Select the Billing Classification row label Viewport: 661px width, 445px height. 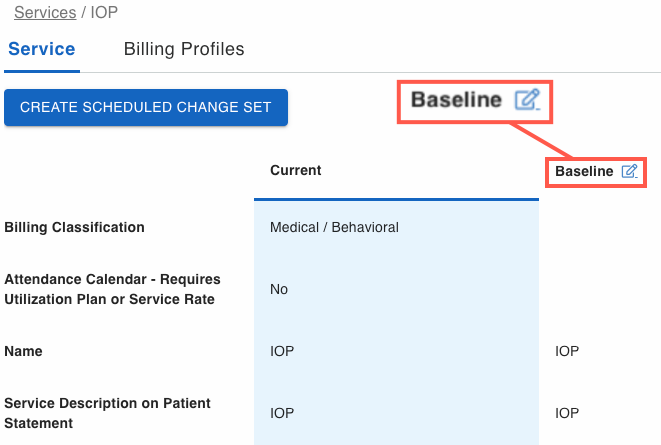pos(75,227)
